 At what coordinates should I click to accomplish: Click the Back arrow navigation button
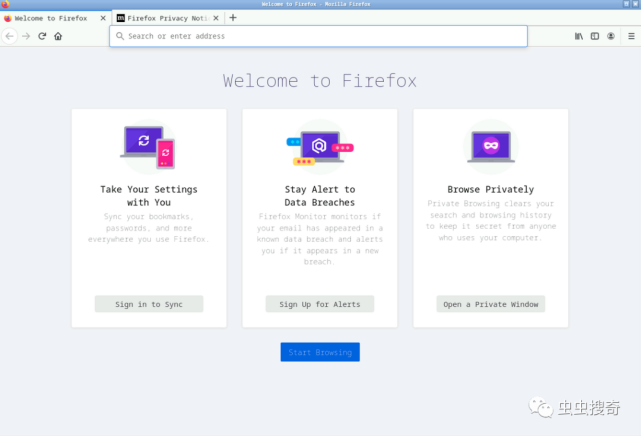[9, 36]
